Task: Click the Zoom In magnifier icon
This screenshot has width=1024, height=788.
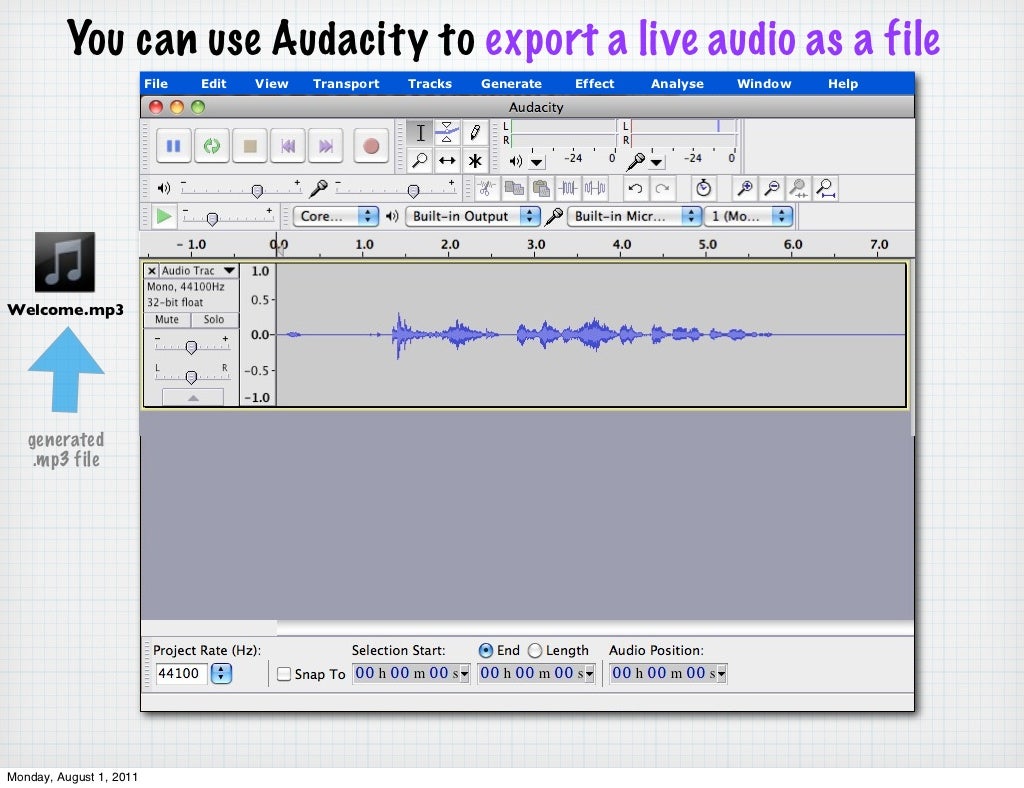Action: point(744,189)
